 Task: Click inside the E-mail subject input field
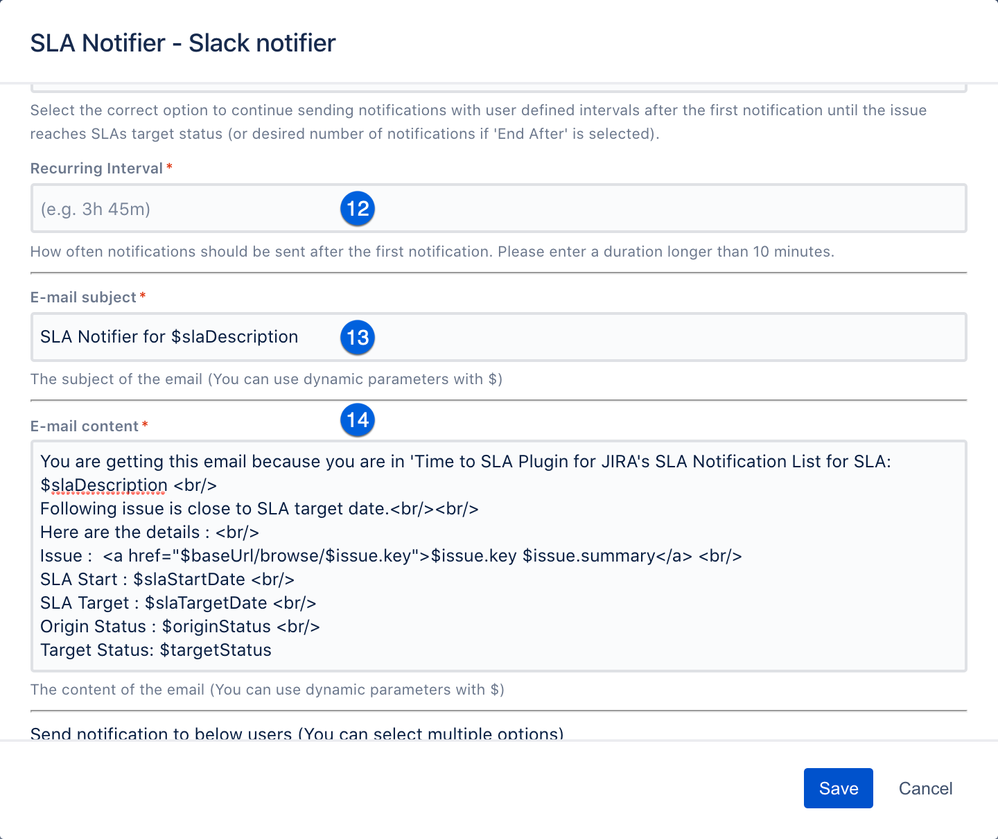600,337
